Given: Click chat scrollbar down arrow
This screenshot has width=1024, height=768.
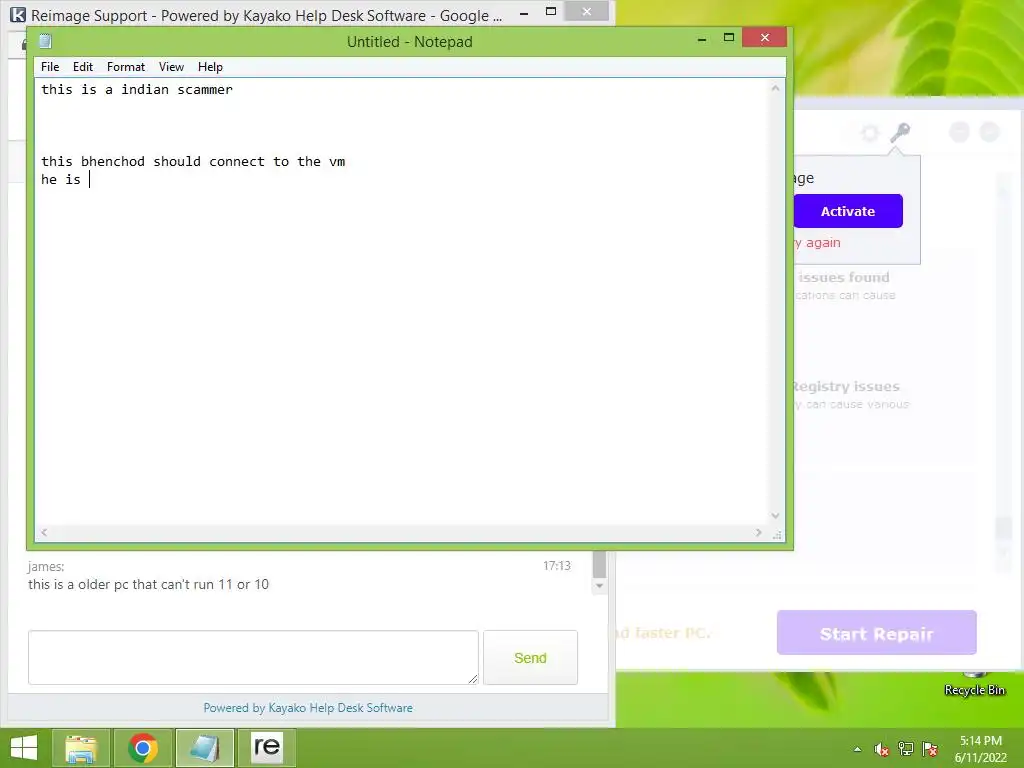Looking at the screenshot, I should (x=600, y=586).
